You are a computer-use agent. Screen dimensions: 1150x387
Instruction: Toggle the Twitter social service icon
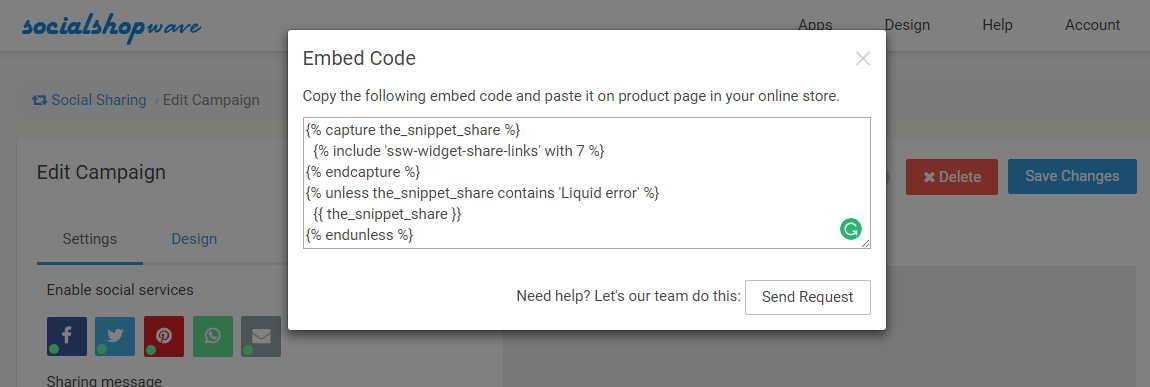[x=115, y=336]
